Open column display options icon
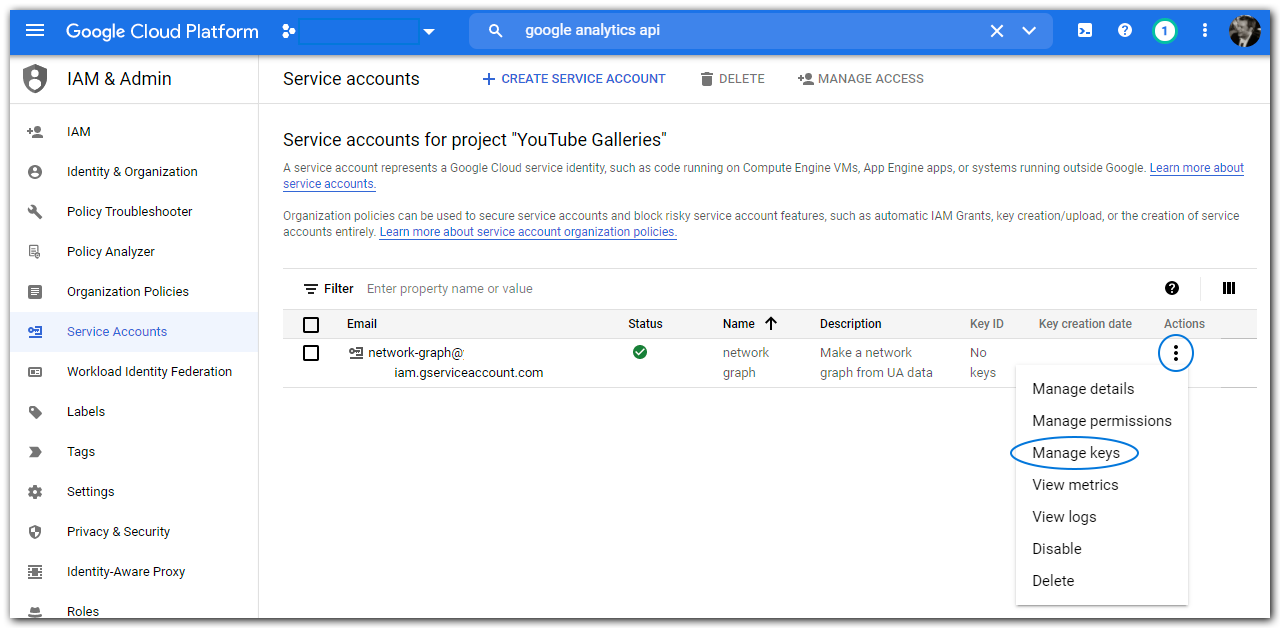1280x628 pixels. (1229, 288)
